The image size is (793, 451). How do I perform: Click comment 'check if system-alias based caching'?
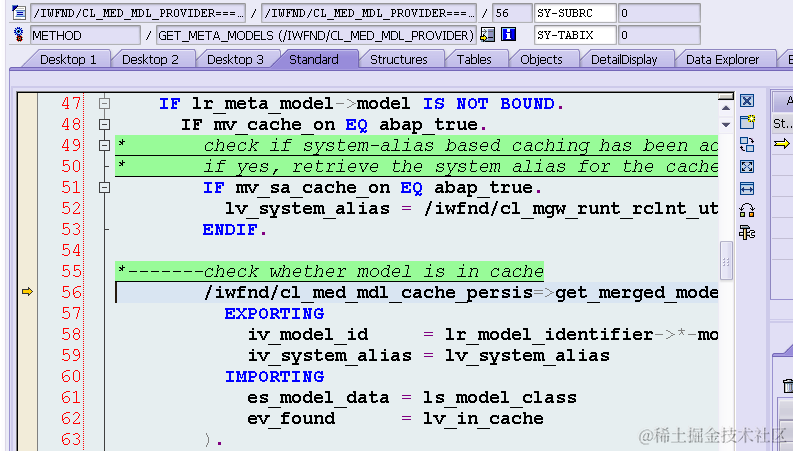397,146
